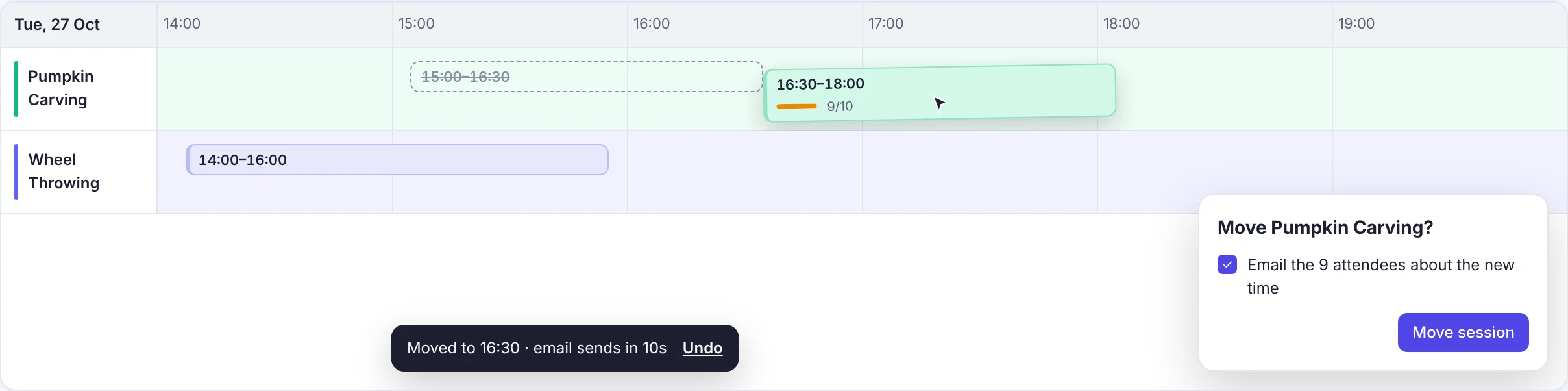Untick the email attendees checkbox
This screenshot has width=1568, height=391.
pyautogui.click(x=1227, y=264)
